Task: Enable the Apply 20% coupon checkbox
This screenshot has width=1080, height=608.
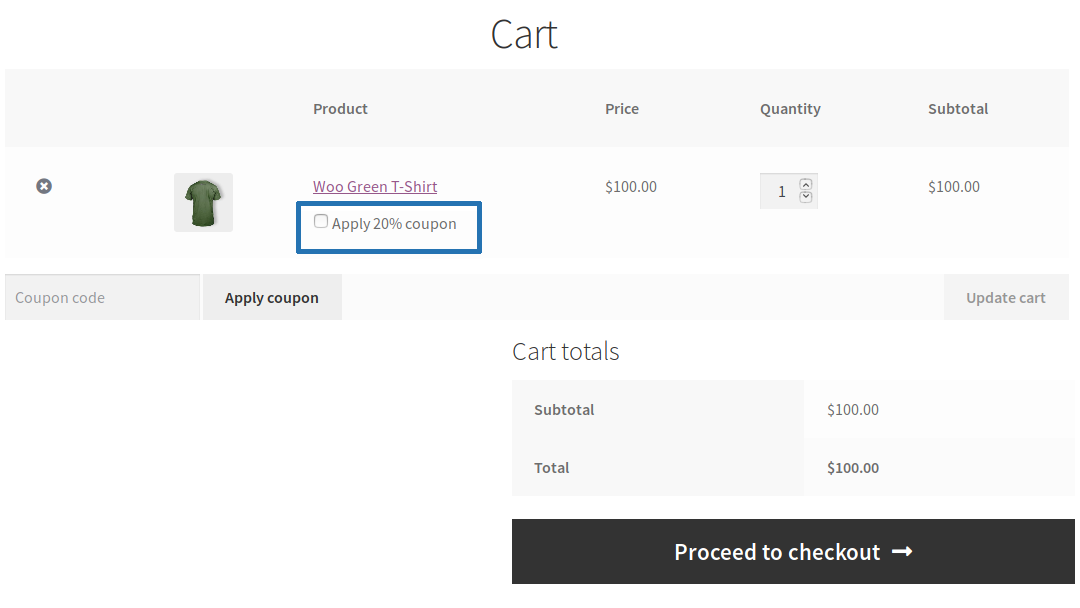Action: (x=320, y=220)
